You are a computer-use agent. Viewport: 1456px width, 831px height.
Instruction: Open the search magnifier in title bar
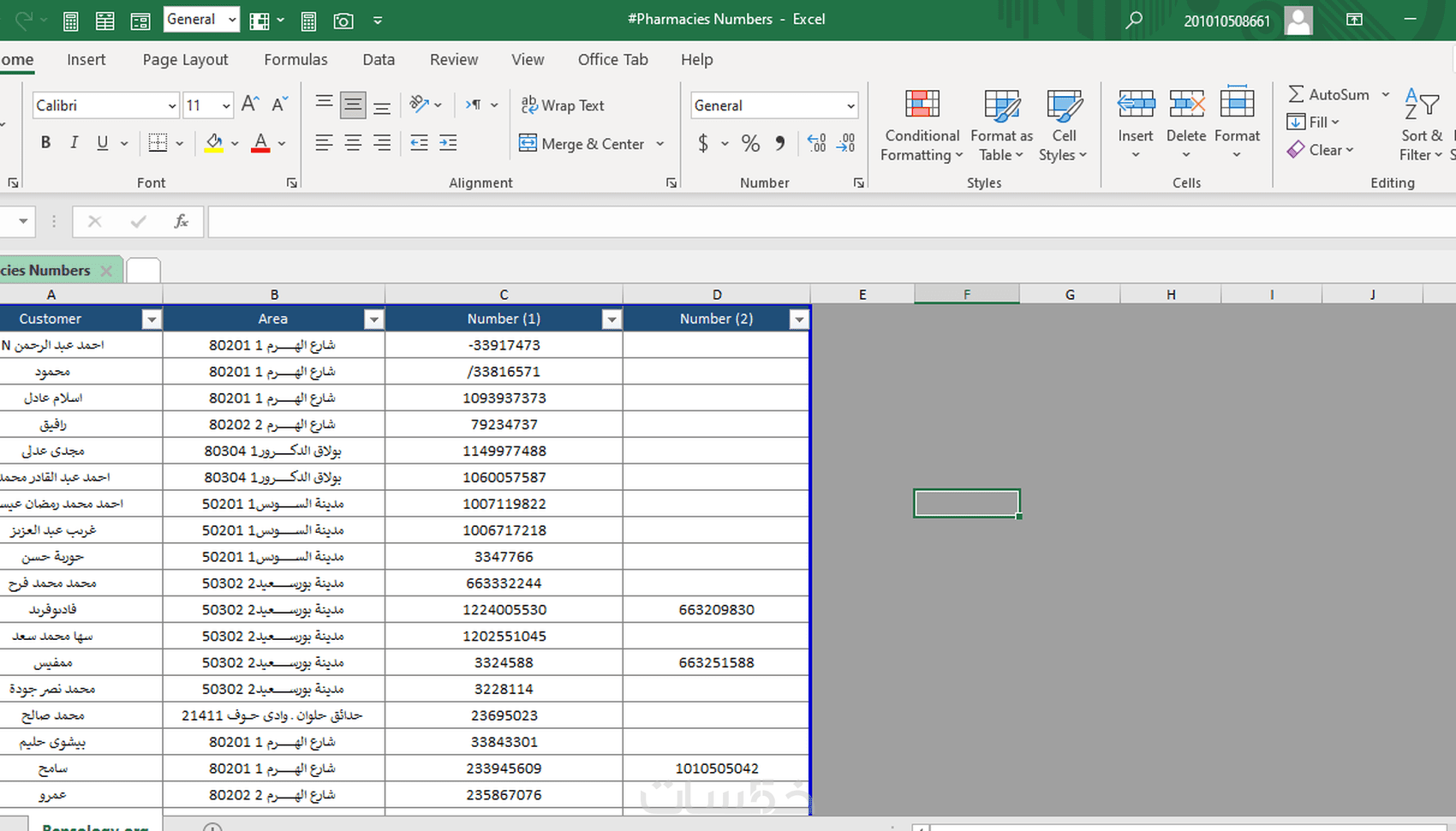1134,20
